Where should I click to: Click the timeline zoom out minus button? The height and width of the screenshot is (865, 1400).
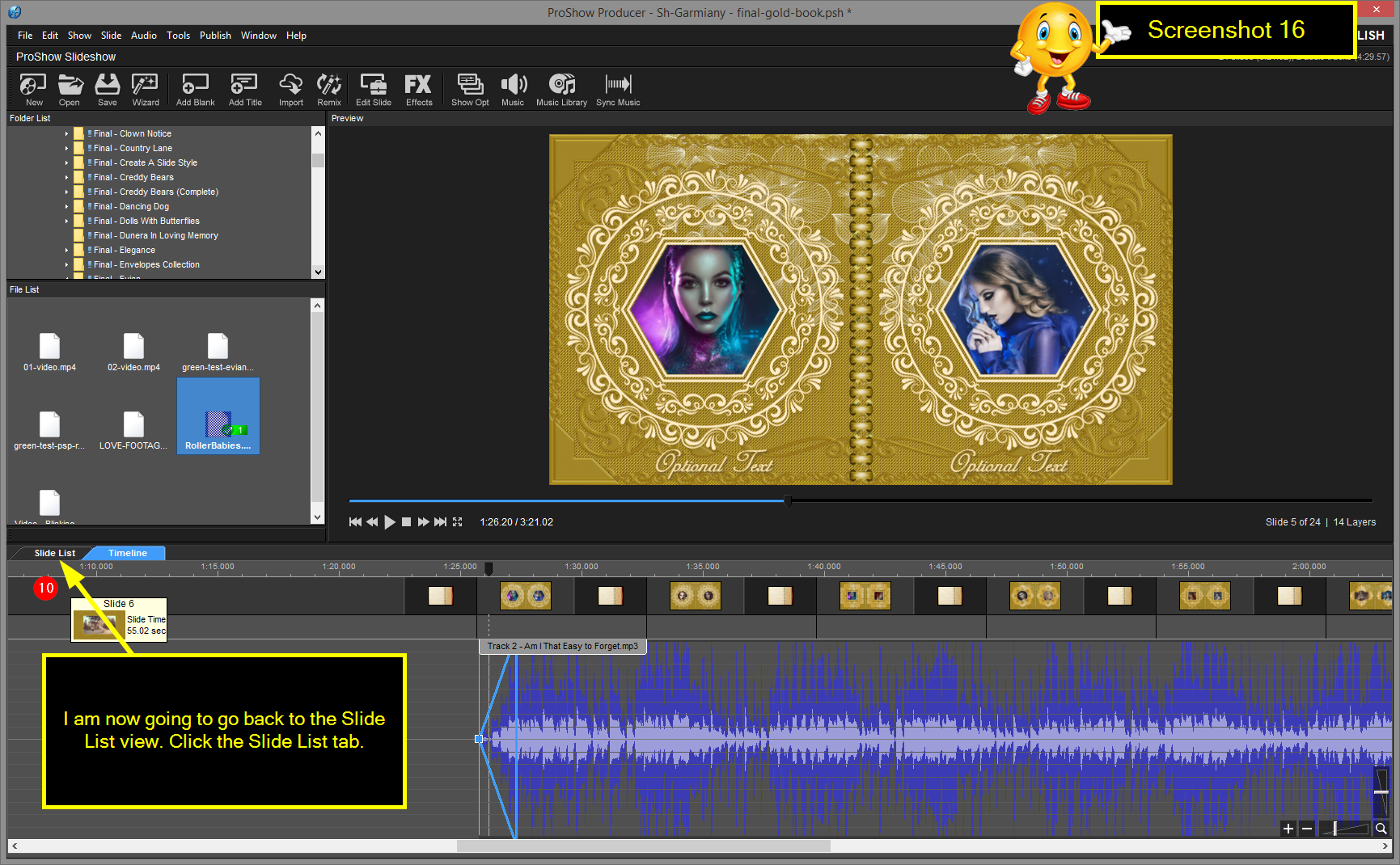coord(1306,829)
